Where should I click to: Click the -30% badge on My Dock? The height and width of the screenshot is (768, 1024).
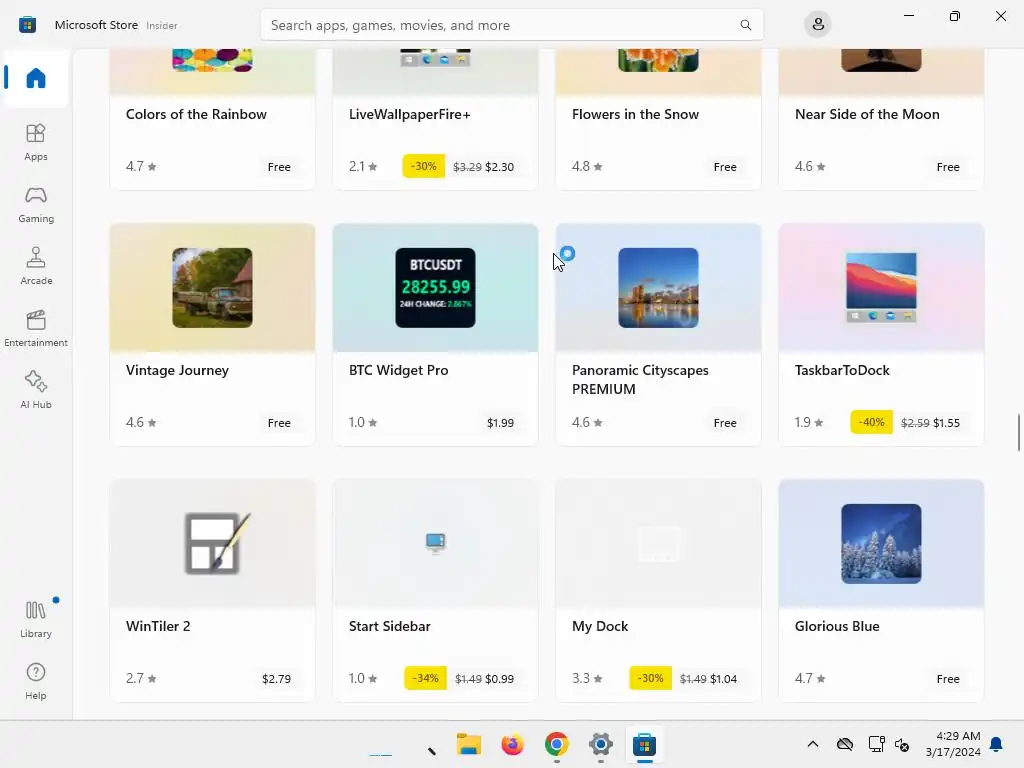650,679
